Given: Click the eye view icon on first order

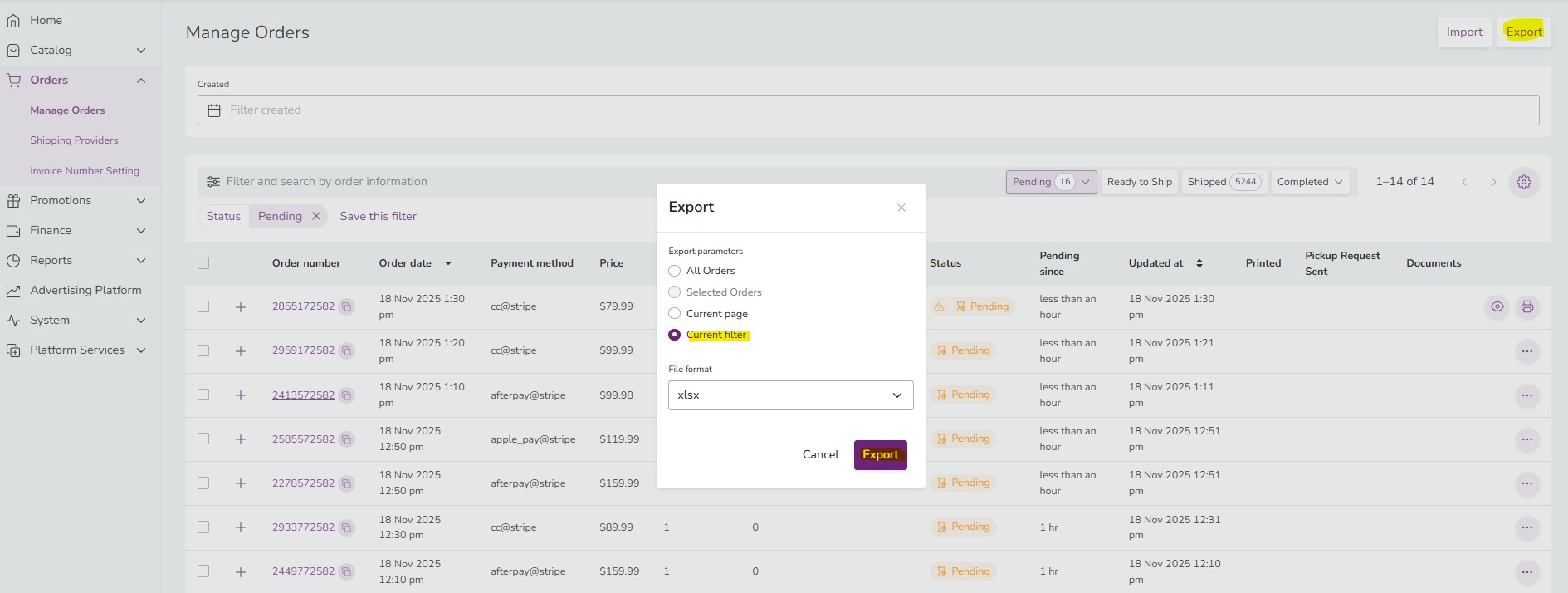Looking at the screenshot, I should point(1497,306).
